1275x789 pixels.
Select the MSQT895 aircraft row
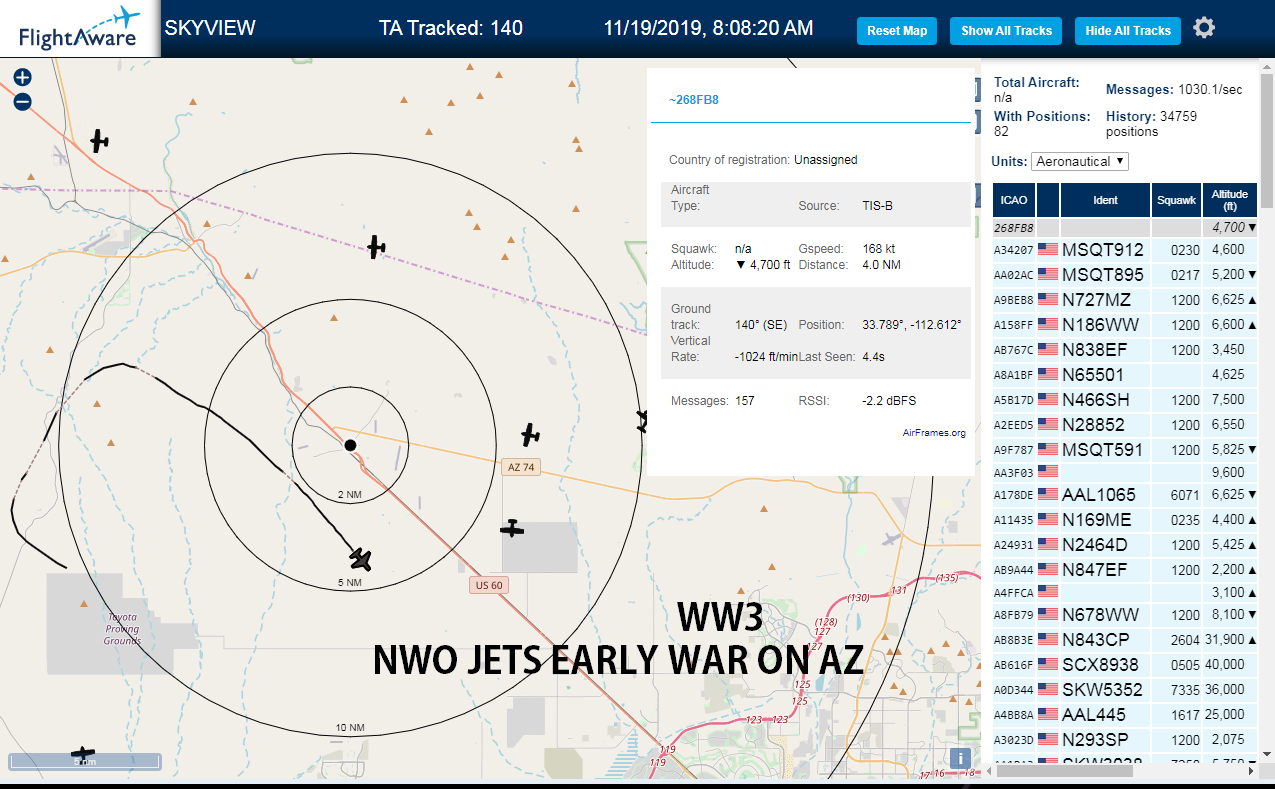coord(1125,274)
